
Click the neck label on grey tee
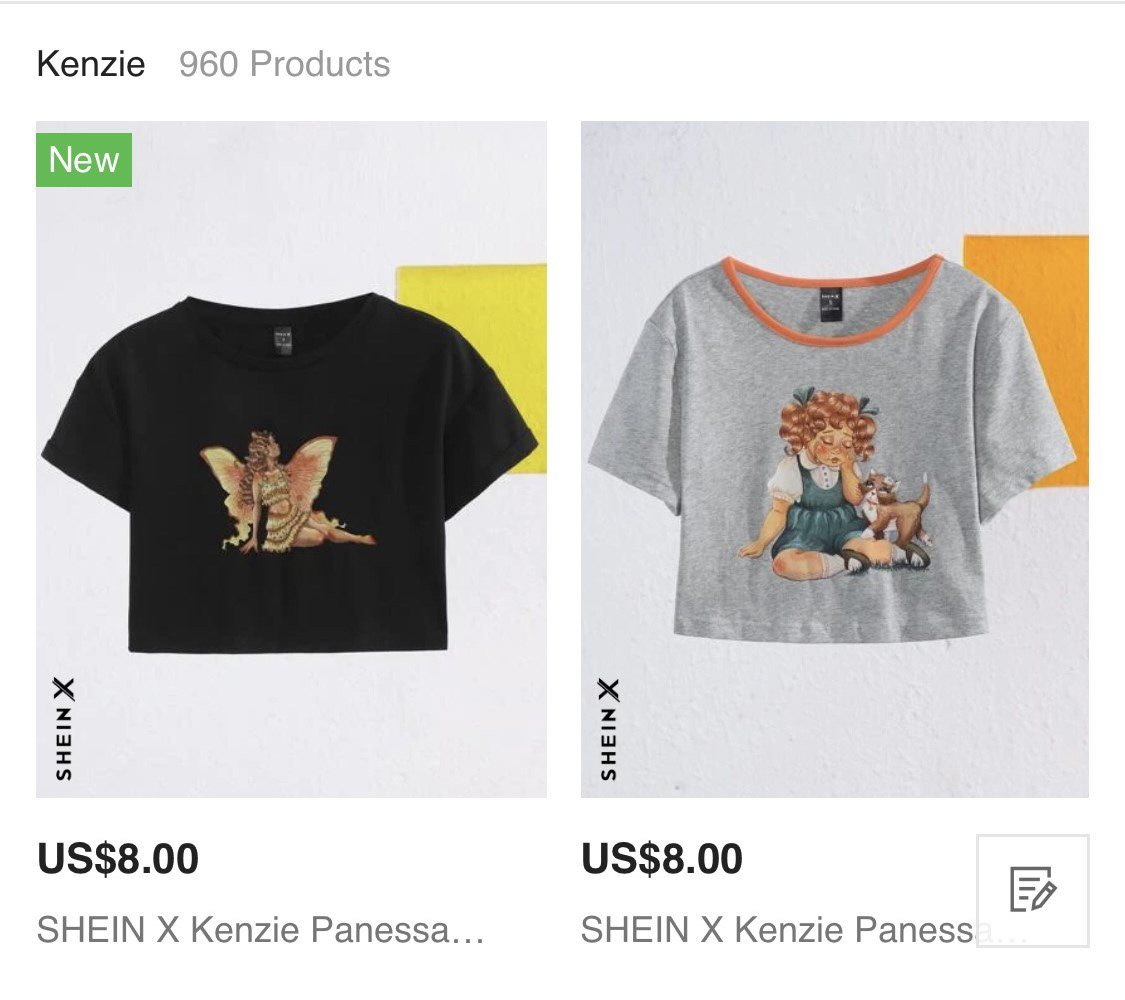point(831,305)
